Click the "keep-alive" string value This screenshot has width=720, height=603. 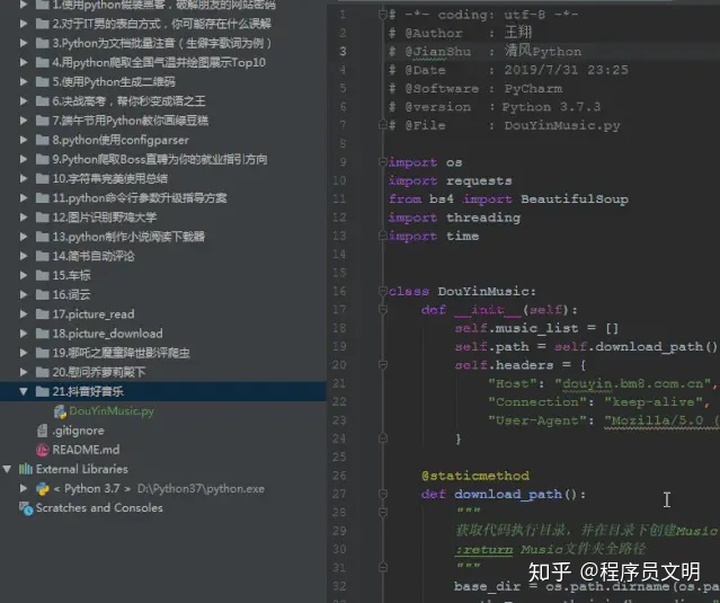coord(655,402)
